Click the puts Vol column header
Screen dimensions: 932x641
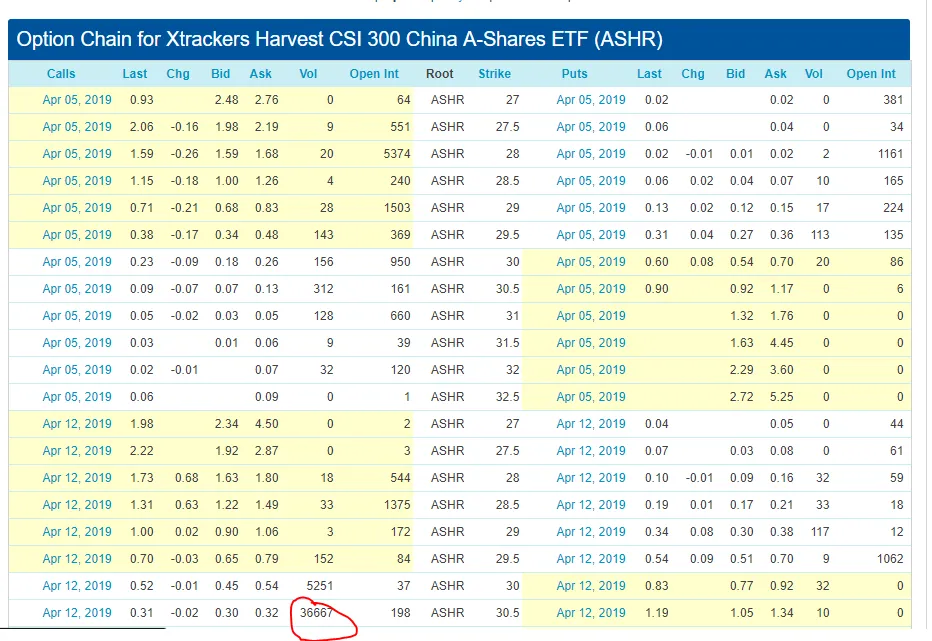pyautogui.click(x=814, y=74)
